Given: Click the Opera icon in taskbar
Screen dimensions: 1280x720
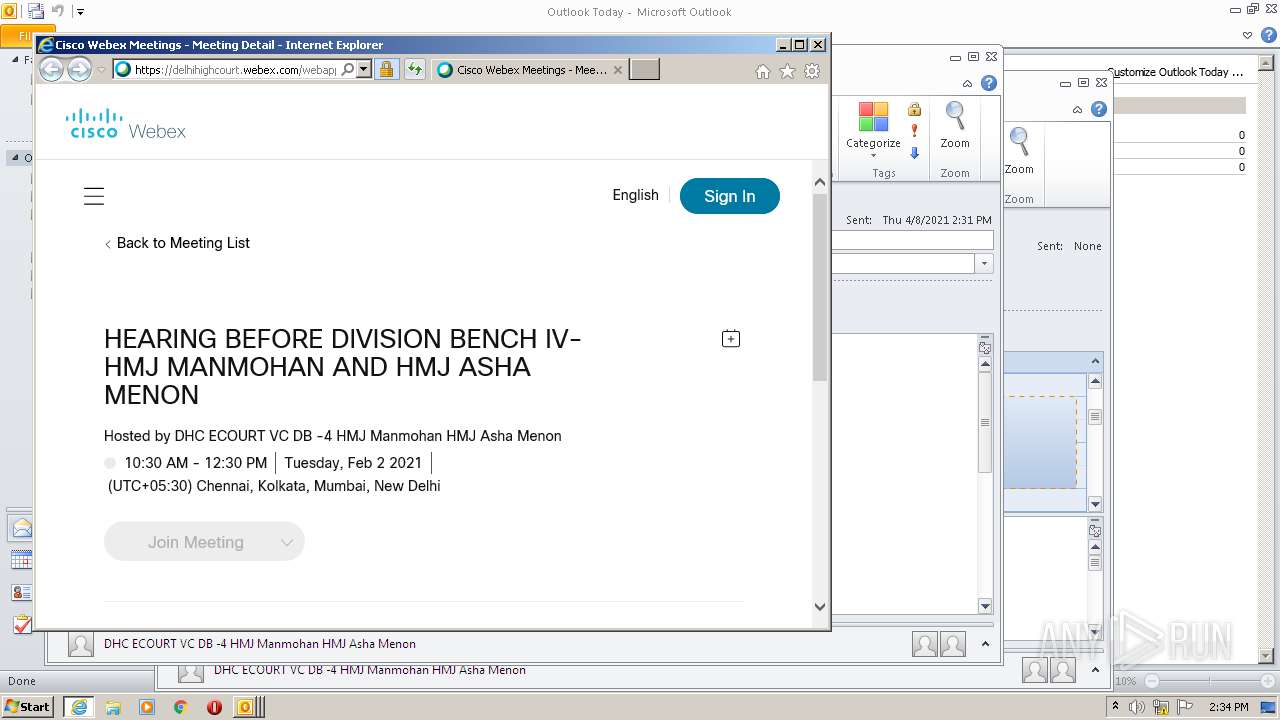Looking at the screenshot, I should tap(214, 707).
